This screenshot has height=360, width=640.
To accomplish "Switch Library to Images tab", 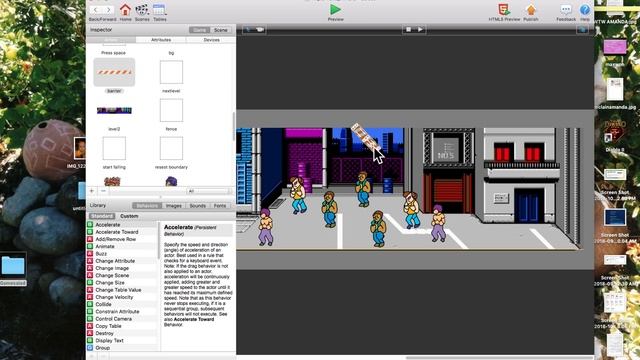I will click(173, 206).
